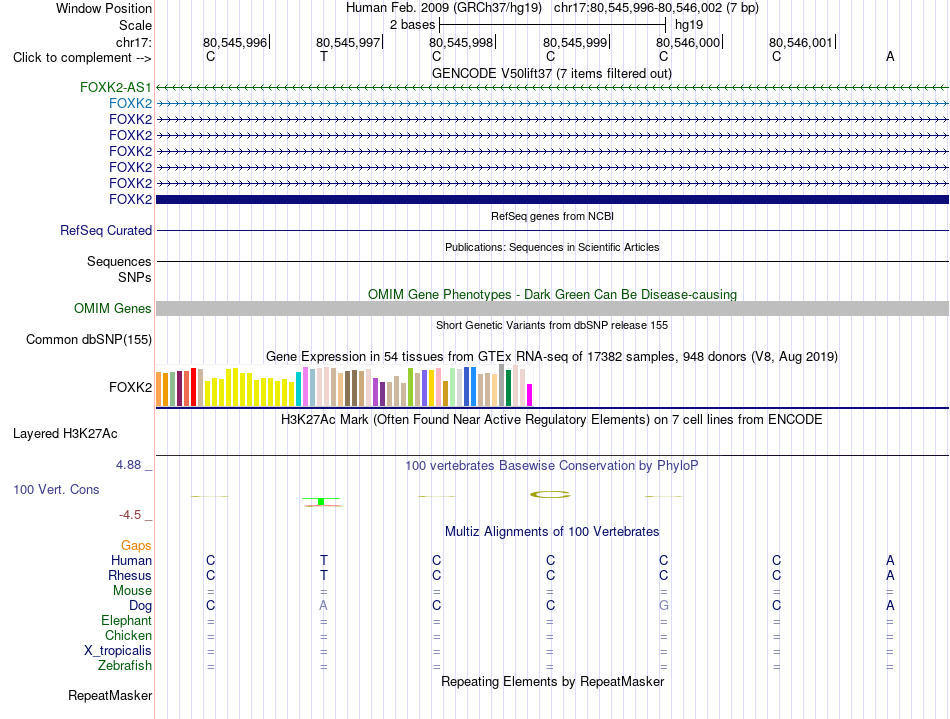
Task: Click position label 80,546,000
Action: pos(688,42)
